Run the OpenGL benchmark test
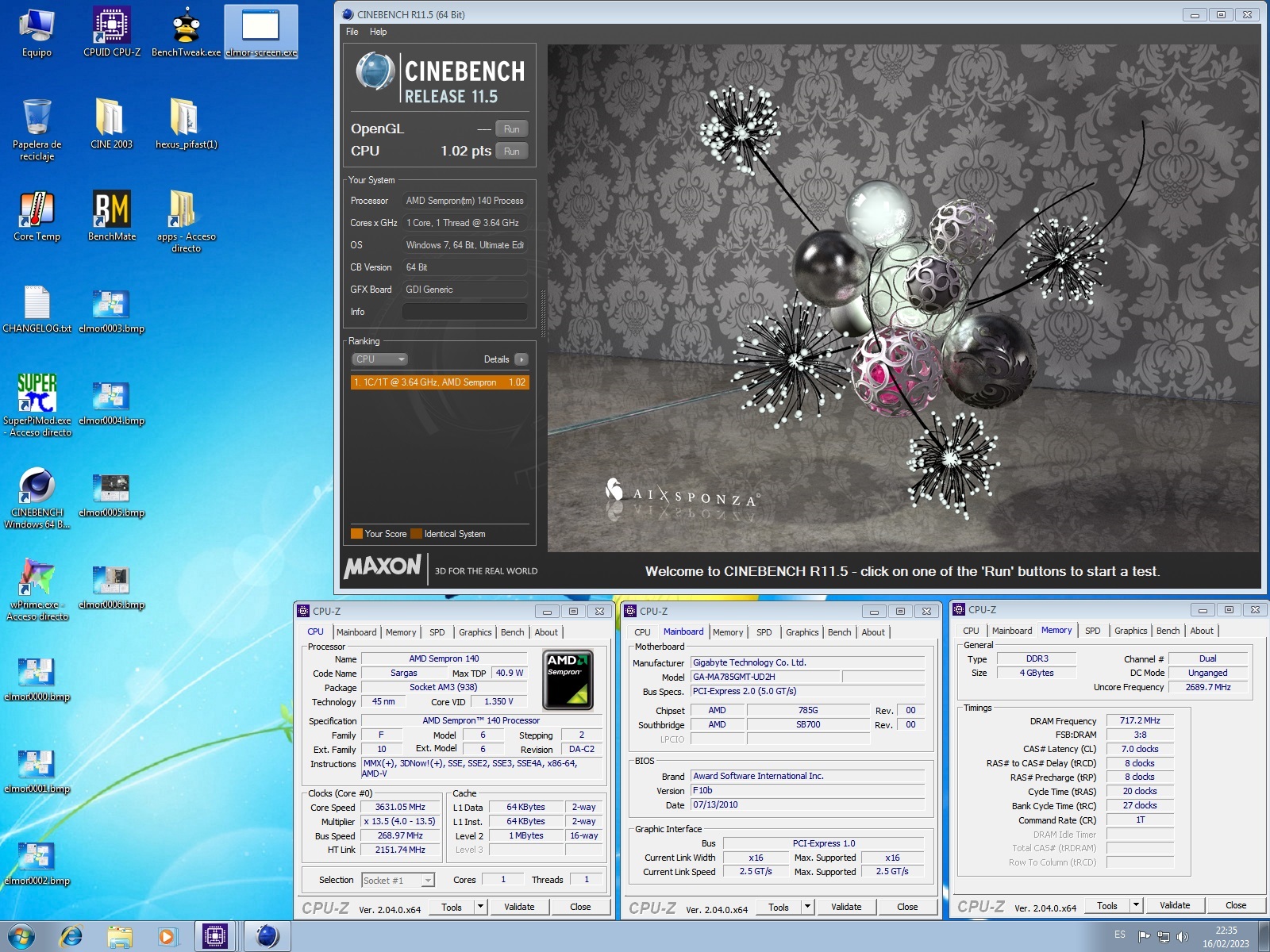 coord(512,129)
